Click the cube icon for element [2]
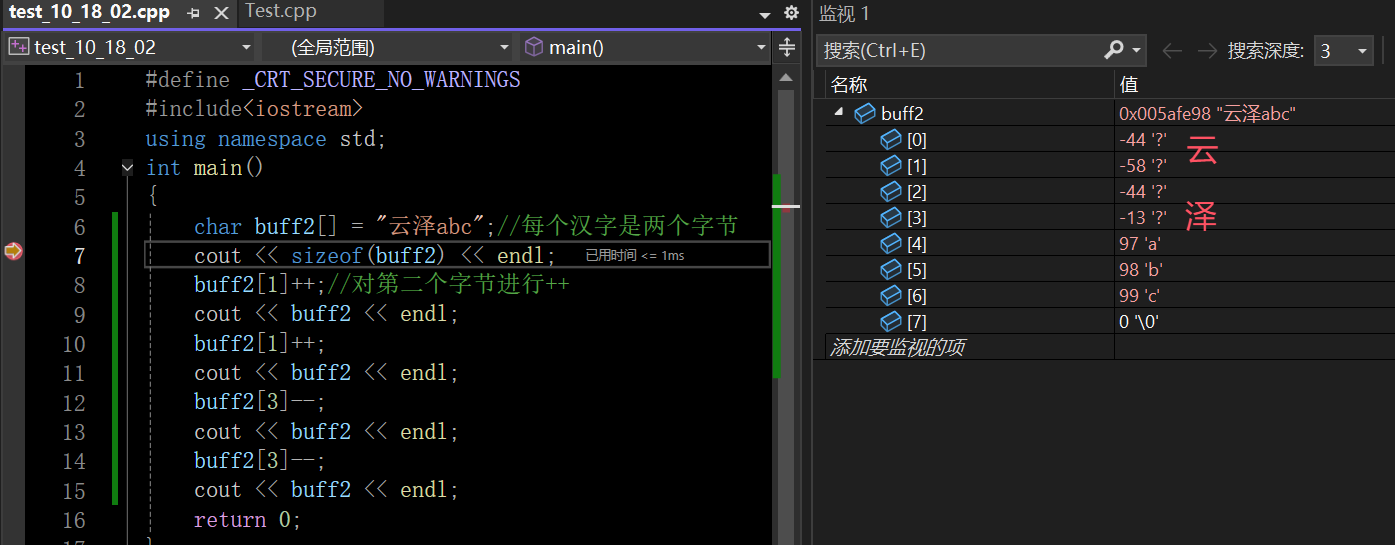Screen dimensions: 1395x545 click(x=890, y=192)
